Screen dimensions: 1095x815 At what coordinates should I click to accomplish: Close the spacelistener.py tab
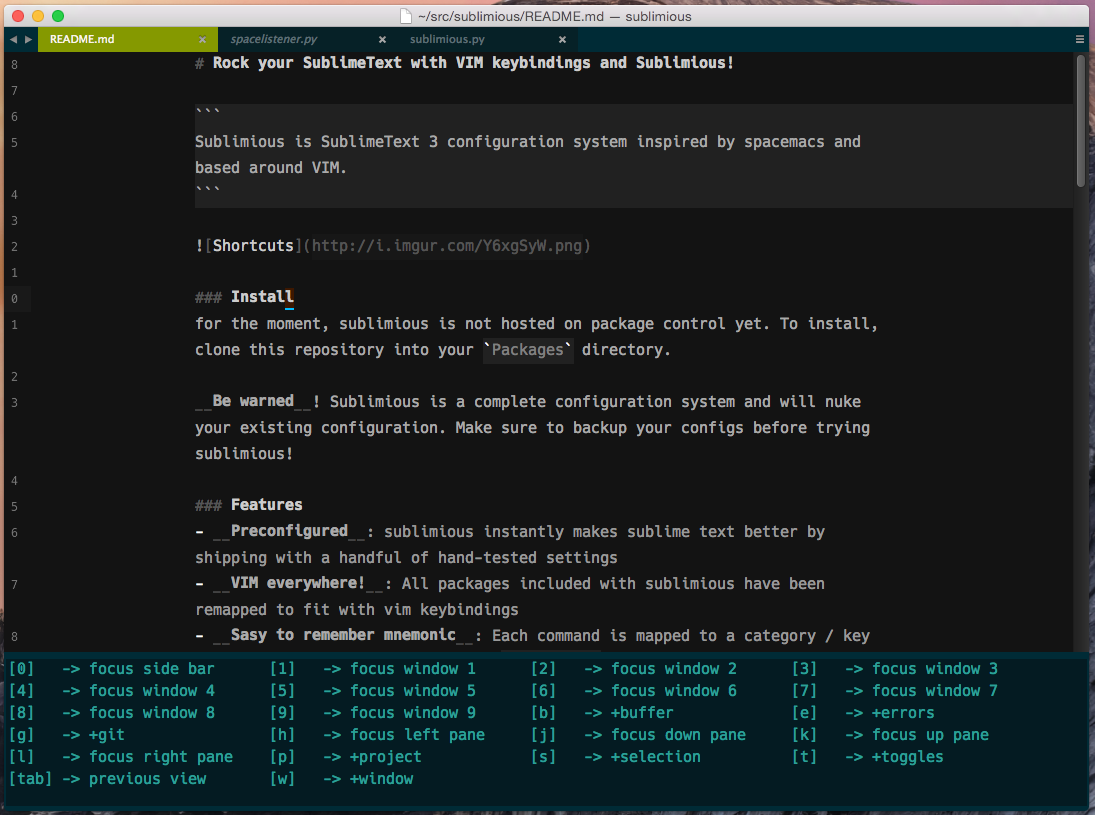[382, 39]
